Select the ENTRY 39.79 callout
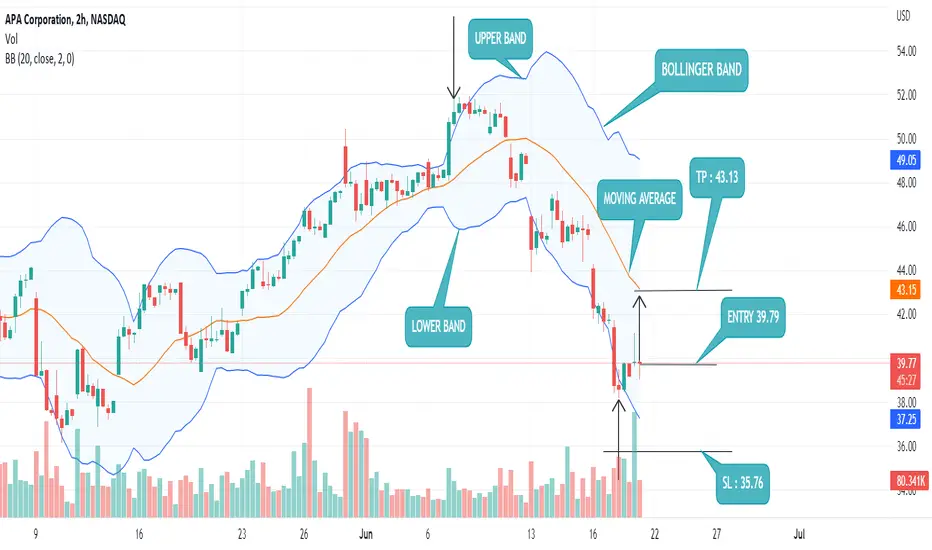The height and width of the screenshot is (550, 932). point(752,317)
